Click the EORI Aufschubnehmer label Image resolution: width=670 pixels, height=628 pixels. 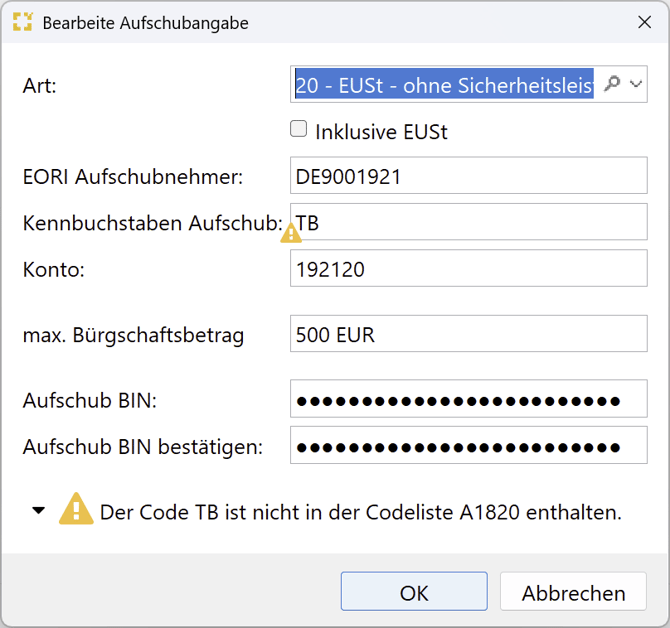(133, 177)
